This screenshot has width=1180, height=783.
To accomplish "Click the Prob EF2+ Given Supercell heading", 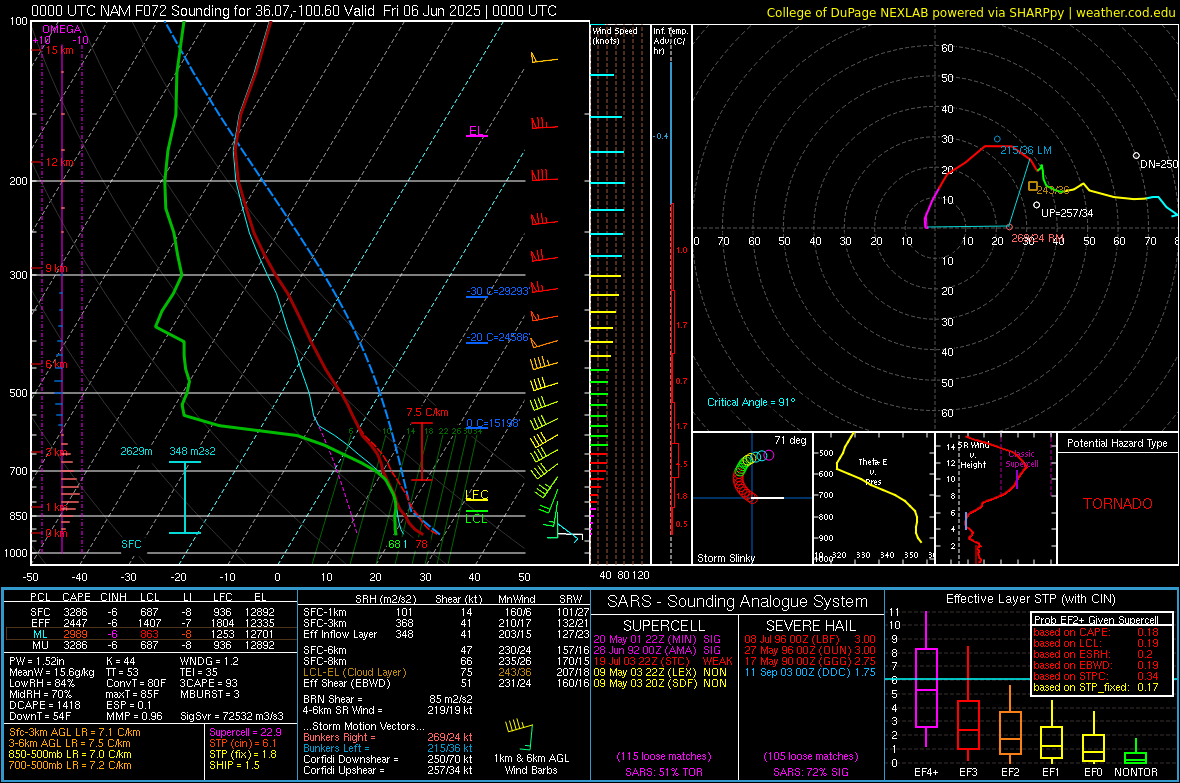I will 1096,620.
